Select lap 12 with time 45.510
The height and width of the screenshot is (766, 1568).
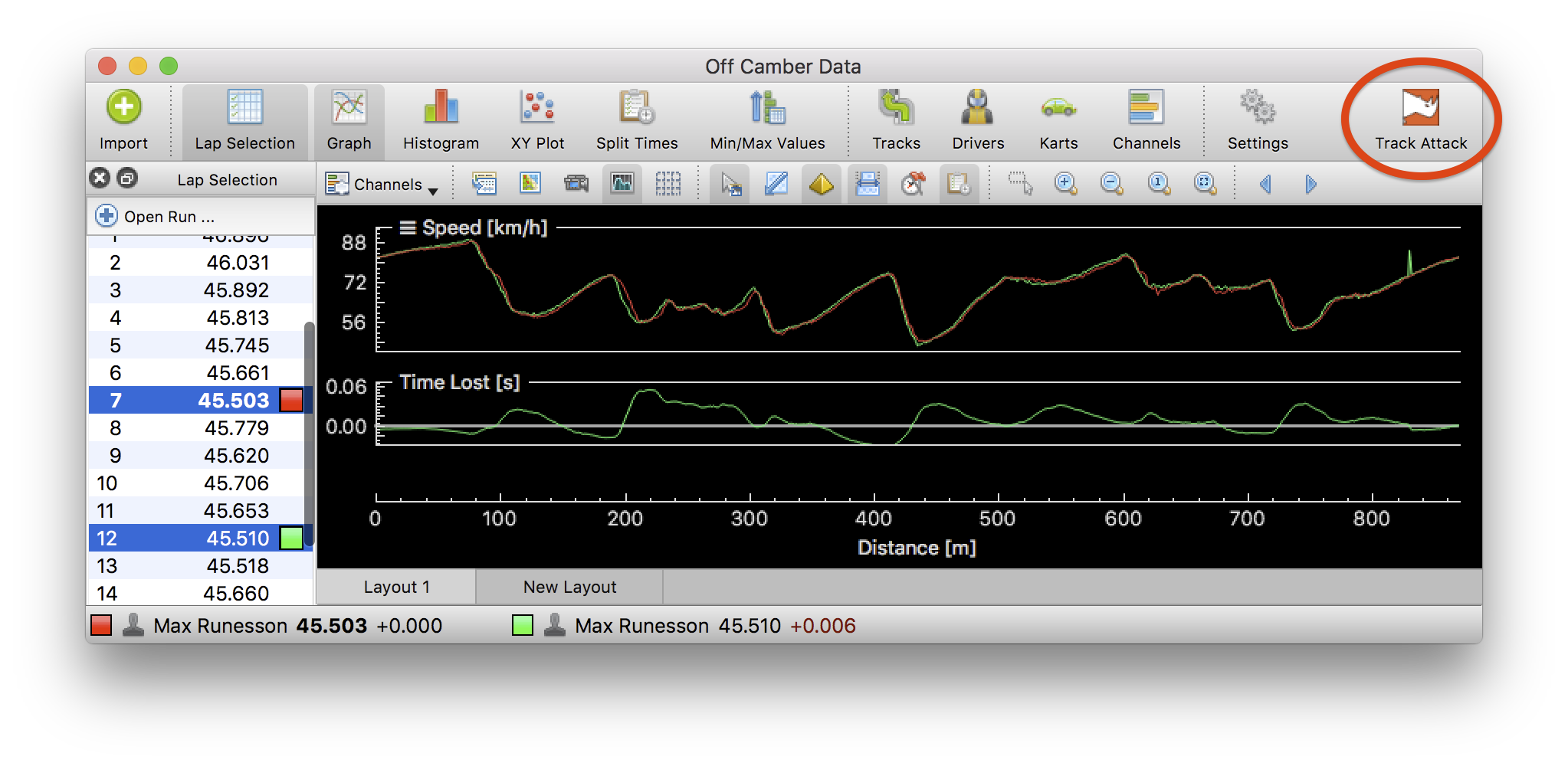coord(196,538)
